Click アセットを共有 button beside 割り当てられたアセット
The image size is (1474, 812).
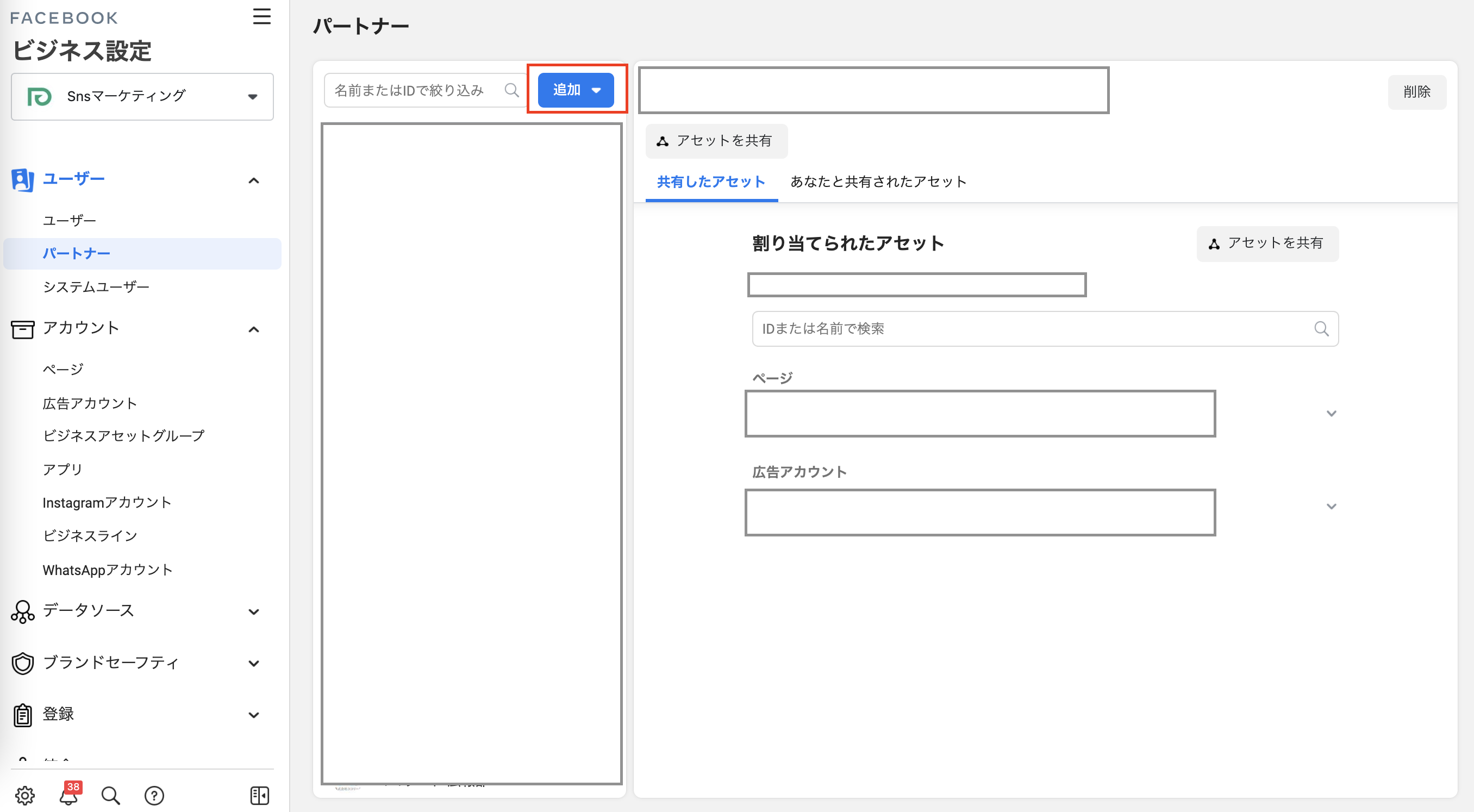(1267, 243)
